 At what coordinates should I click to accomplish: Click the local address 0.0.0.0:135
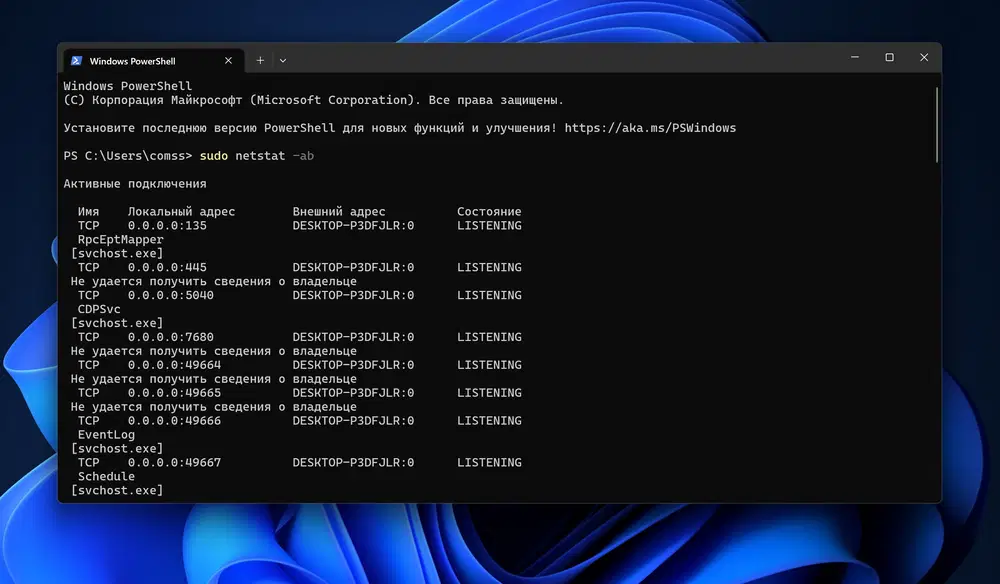(x=167, y=225)
